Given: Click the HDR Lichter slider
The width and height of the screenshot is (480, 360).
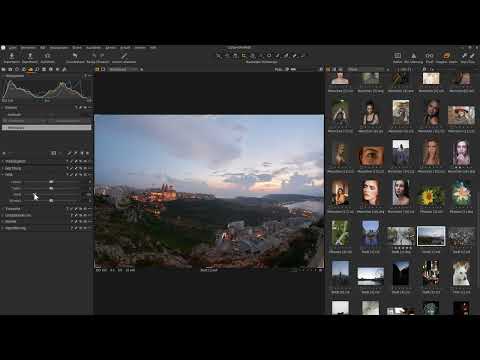Looking at the screenshot, I should [x=51, y=182].
